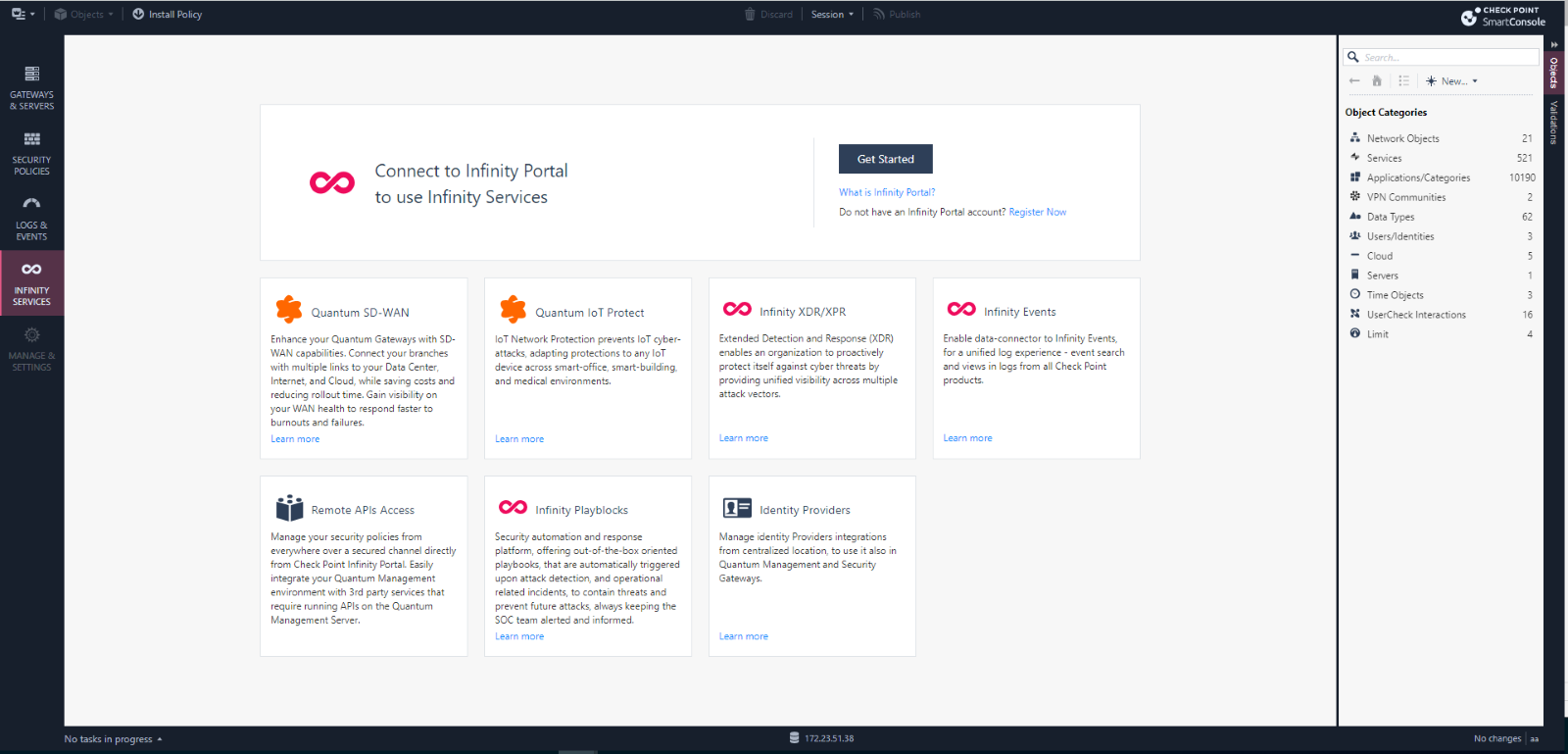Select Infinity Services in the sidebar

click(x=31, y=283)
